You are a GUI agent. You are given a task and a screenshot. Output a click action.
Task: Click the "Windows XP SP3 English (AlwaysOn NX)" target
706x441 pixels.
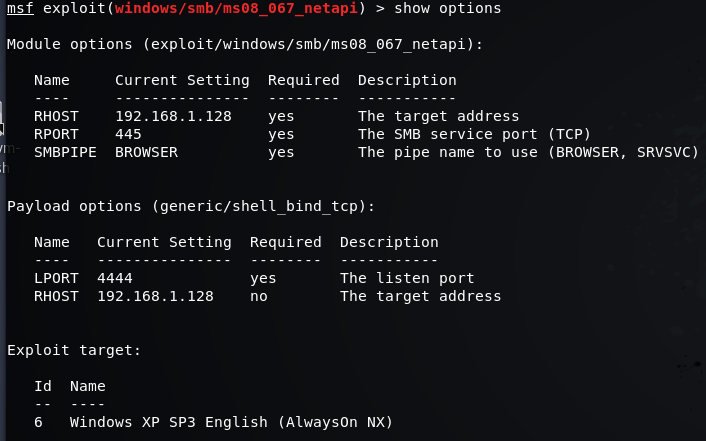231,422
